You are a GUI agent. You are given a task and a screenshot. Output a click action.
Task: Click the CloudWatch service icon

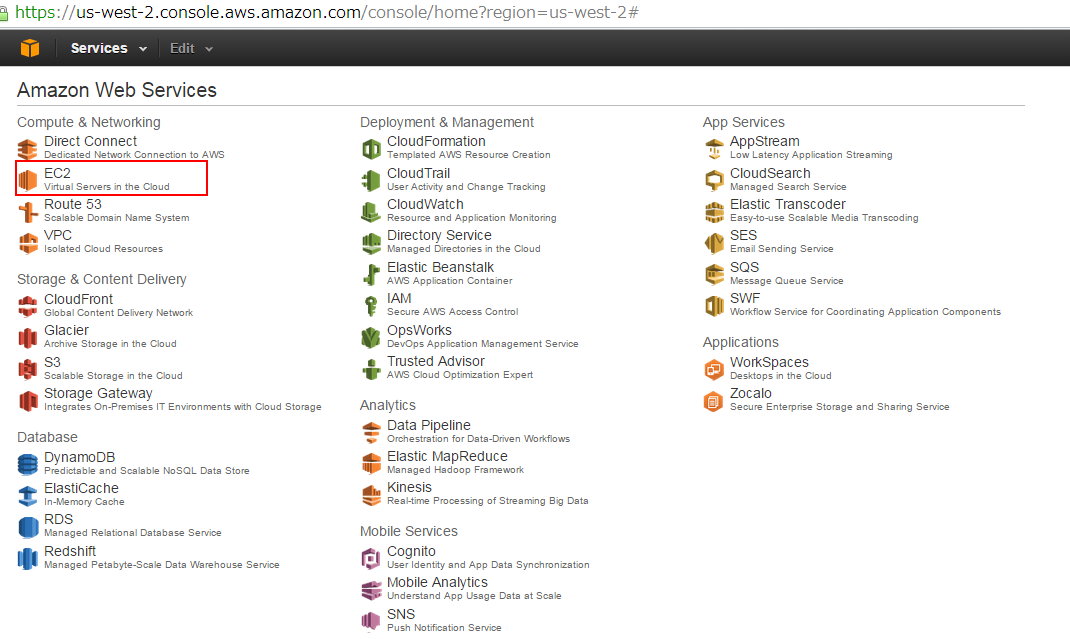point(371,211)
